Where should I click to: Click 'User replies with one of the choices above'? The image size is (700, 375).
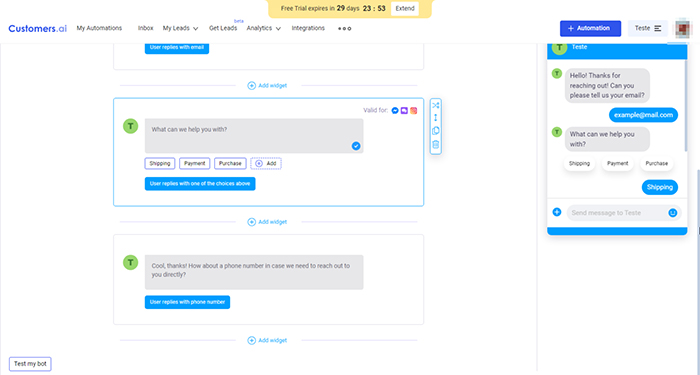pos(200,184)
